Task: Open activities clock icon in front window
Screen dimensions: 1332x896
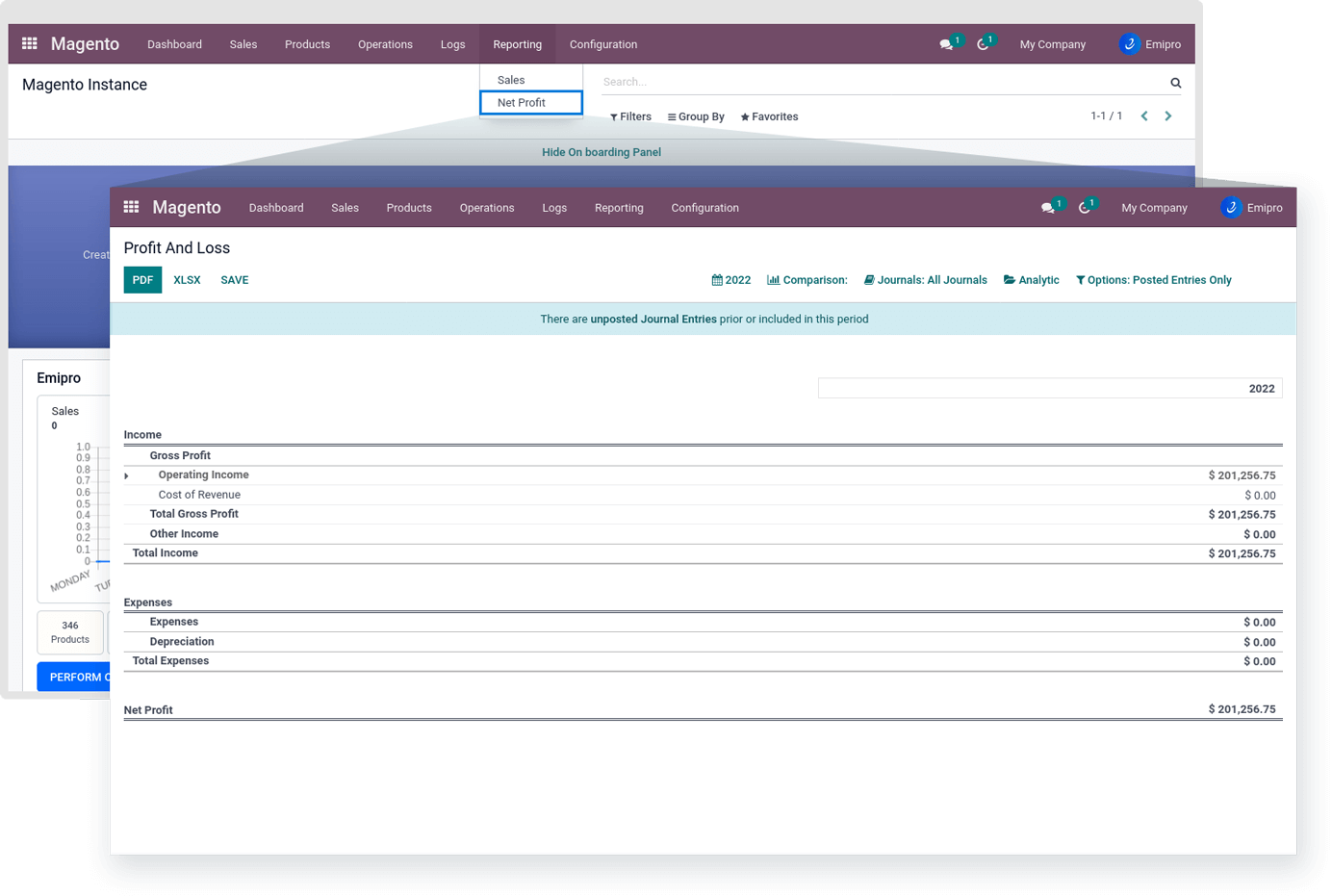Action: pos(1084,208)
